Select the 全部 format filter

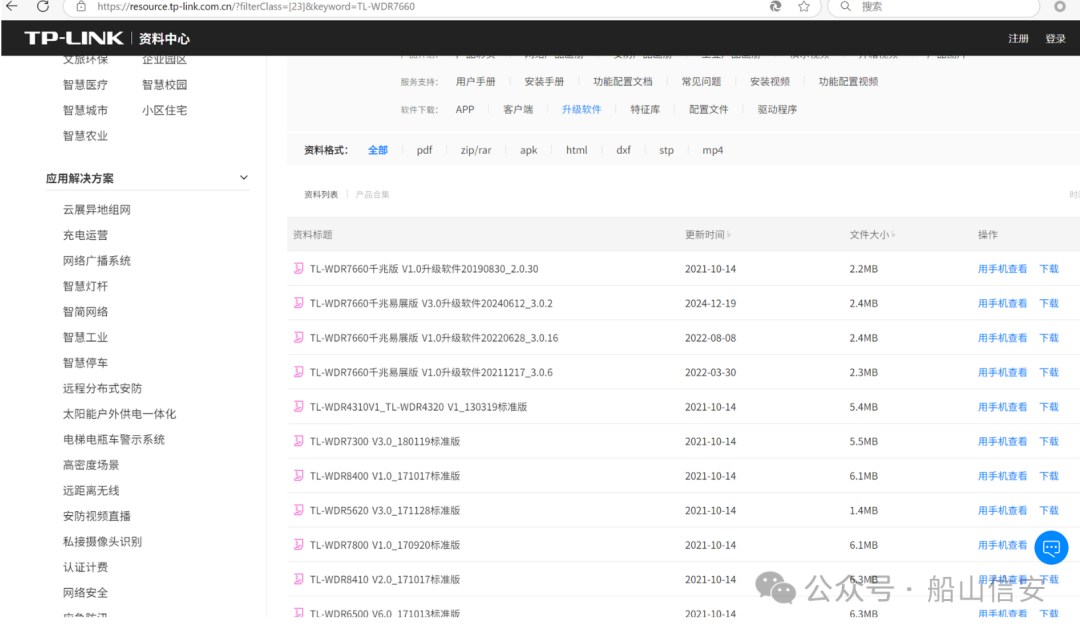377,150
